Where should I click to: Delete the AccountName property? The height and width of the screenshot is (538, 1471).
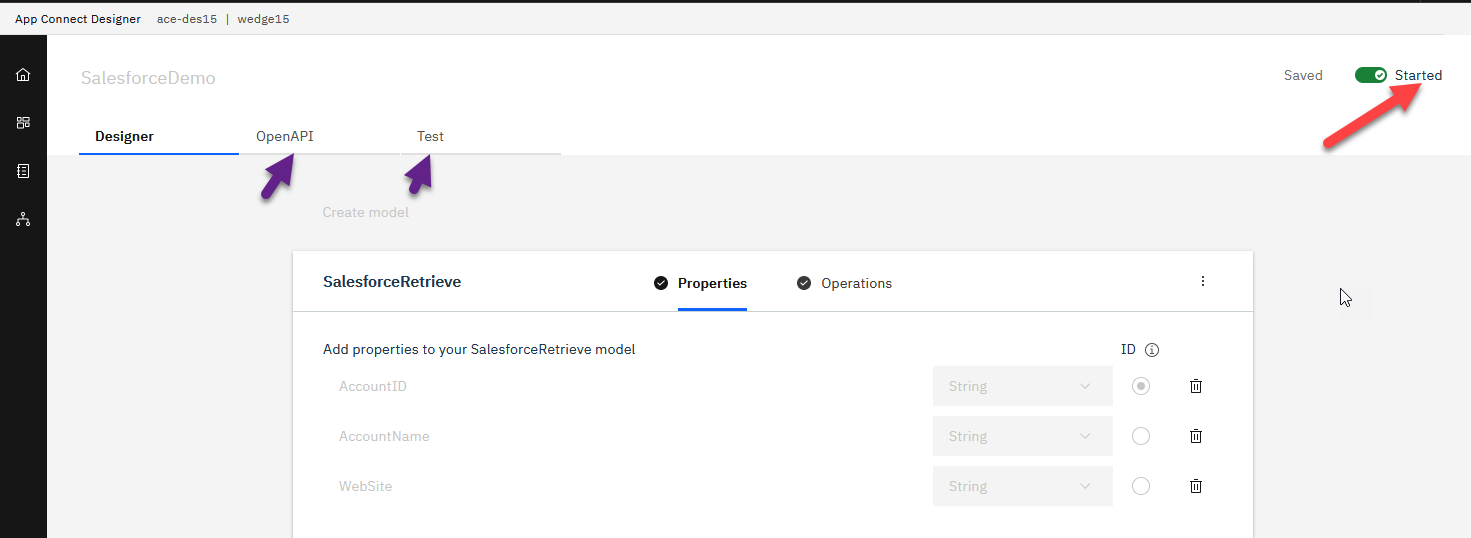click(1196, 436)
